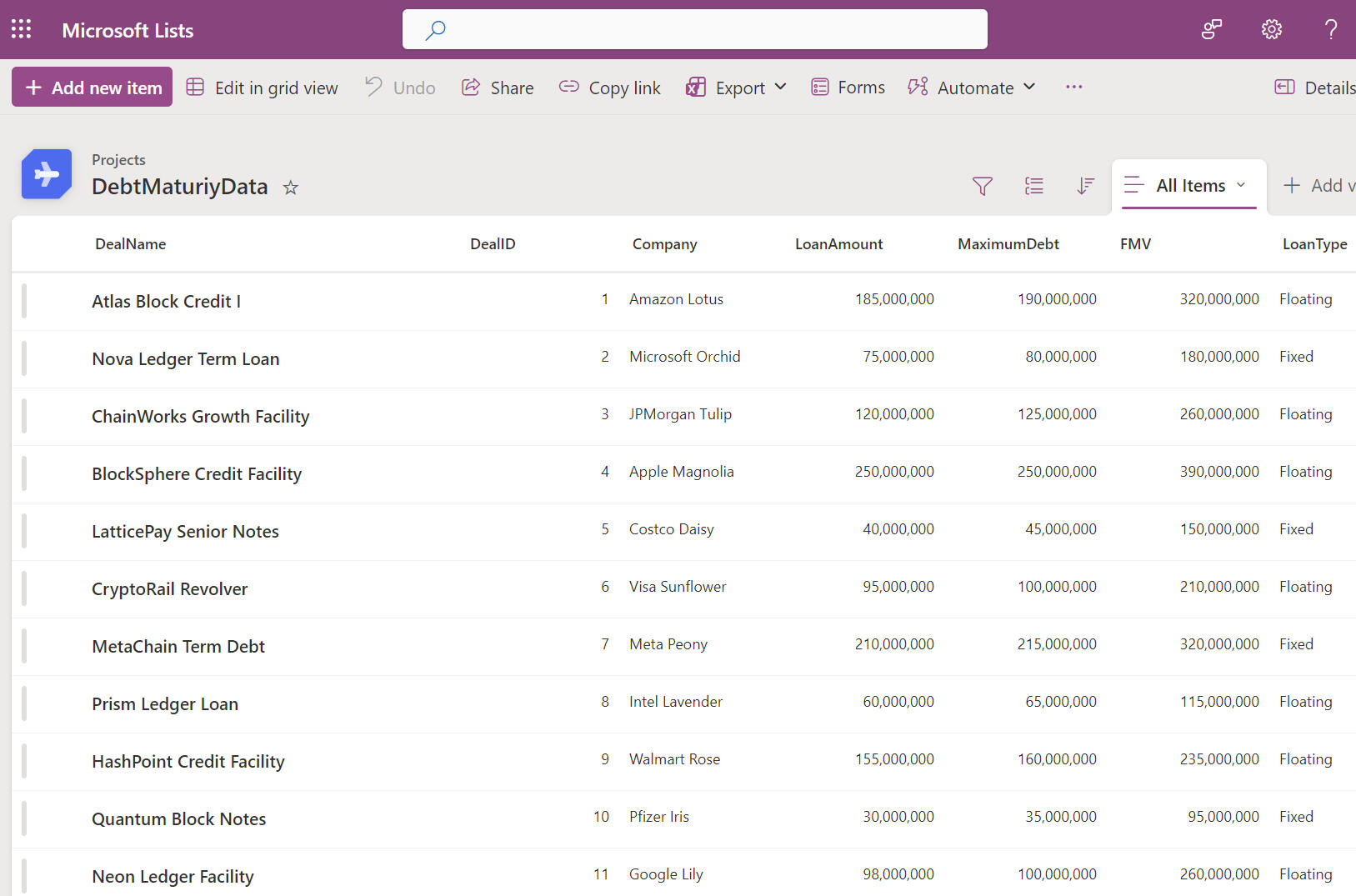The height and width of the screenshot is (896, 1356).
Task: Open the settings gear
Action: 1271,30
